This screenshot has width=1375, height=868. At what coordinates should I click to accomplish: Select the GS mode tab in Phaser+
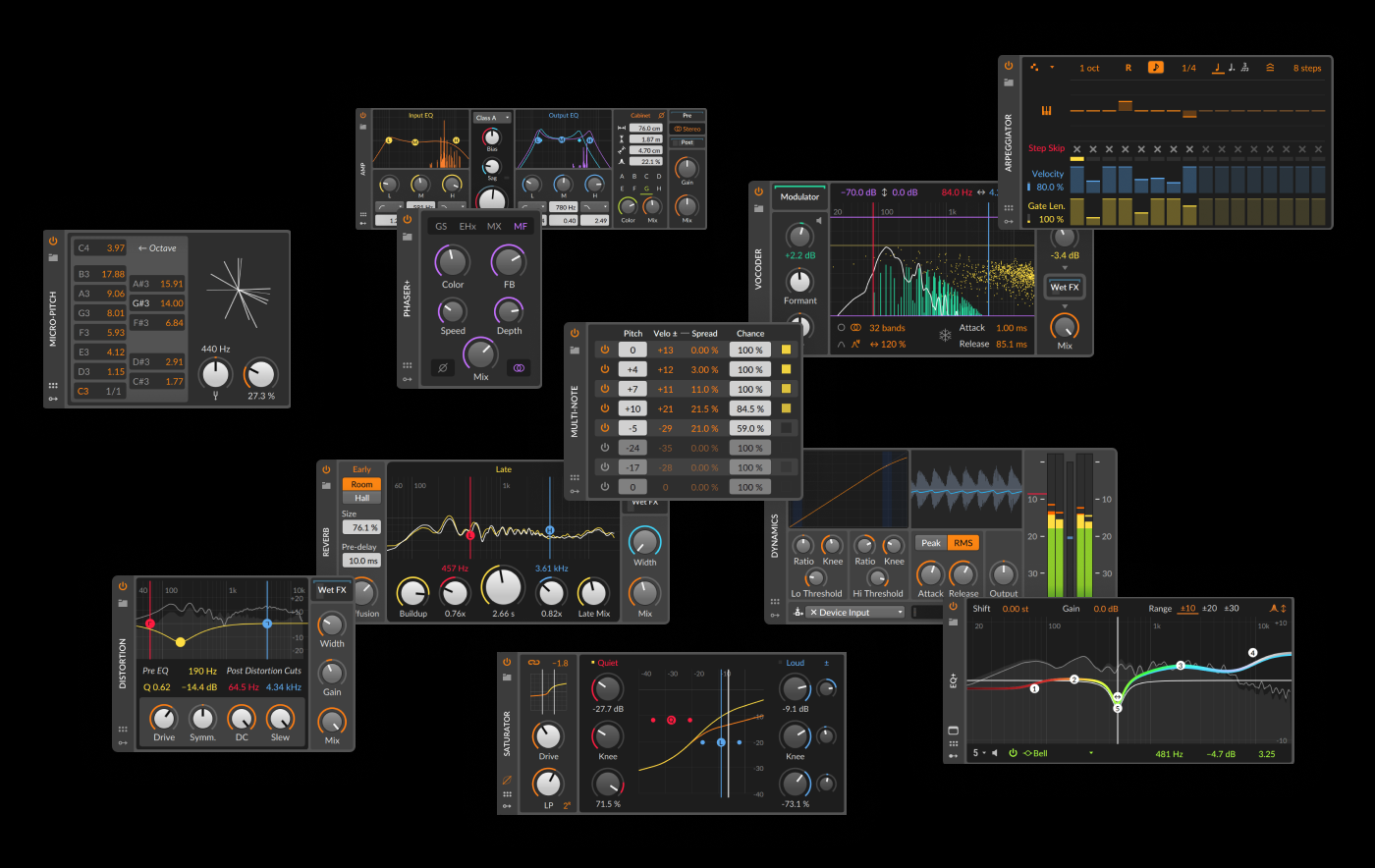(x=441, y=226)
